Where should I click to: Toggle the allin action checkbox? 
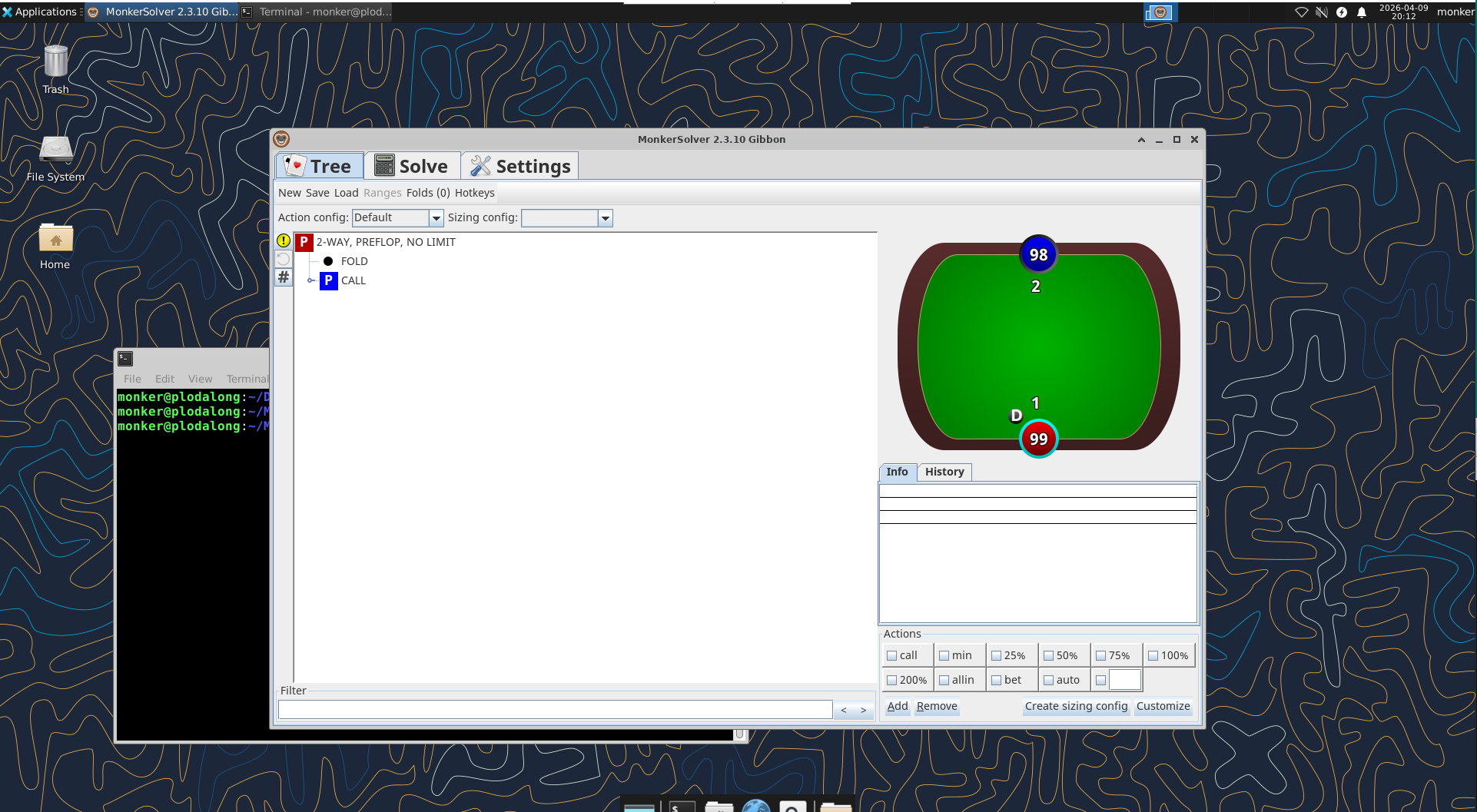pos(944,680)
